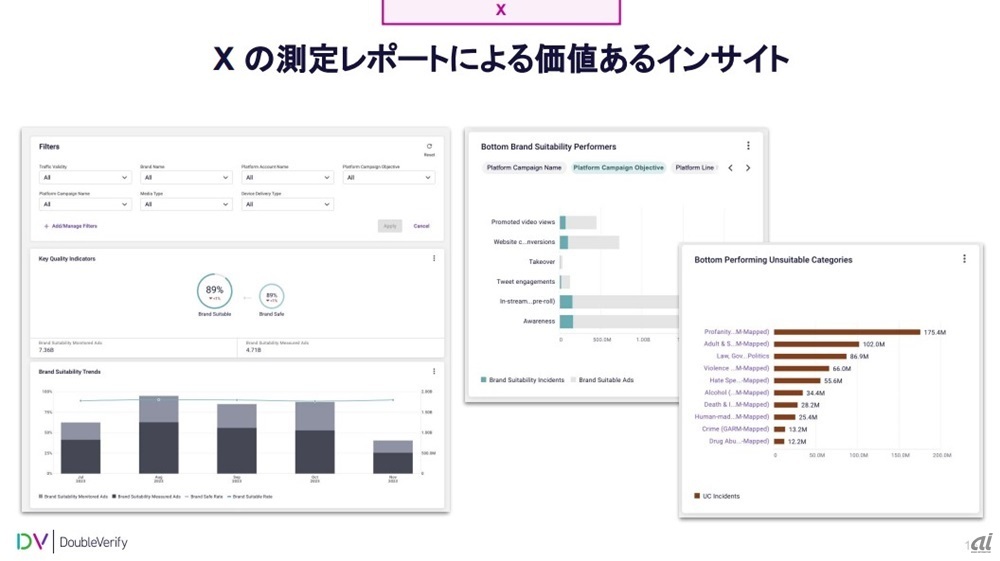The image size is (1000, 561).
Task: Click the 4.71B measured ads value
Action: (x=253, y=350)
